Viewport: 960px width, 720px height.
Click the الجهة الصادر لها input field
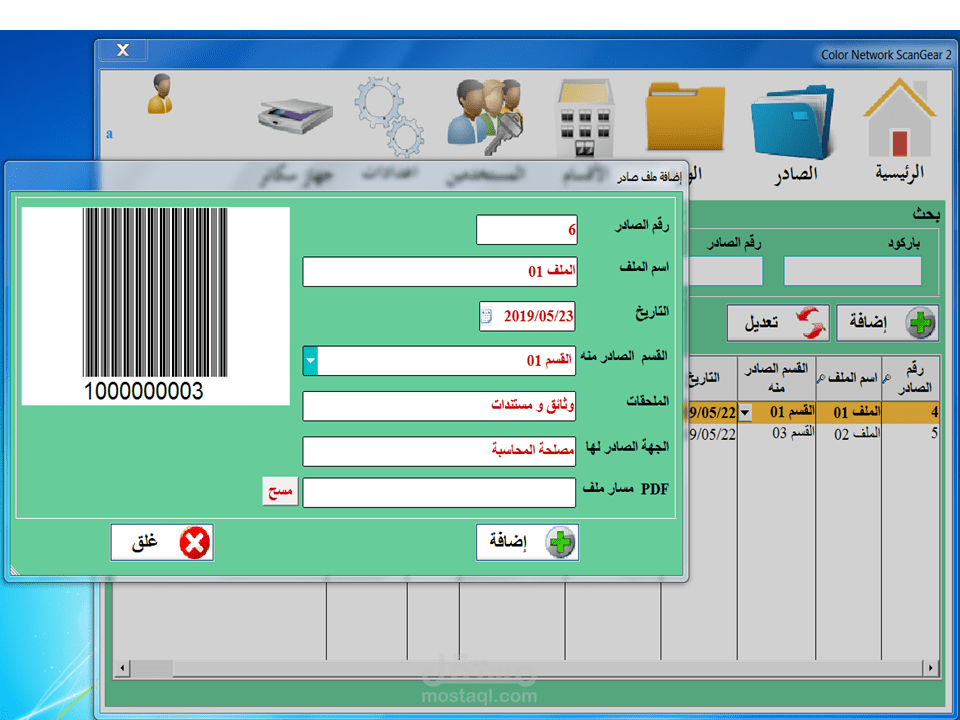[x=439, y=451]
